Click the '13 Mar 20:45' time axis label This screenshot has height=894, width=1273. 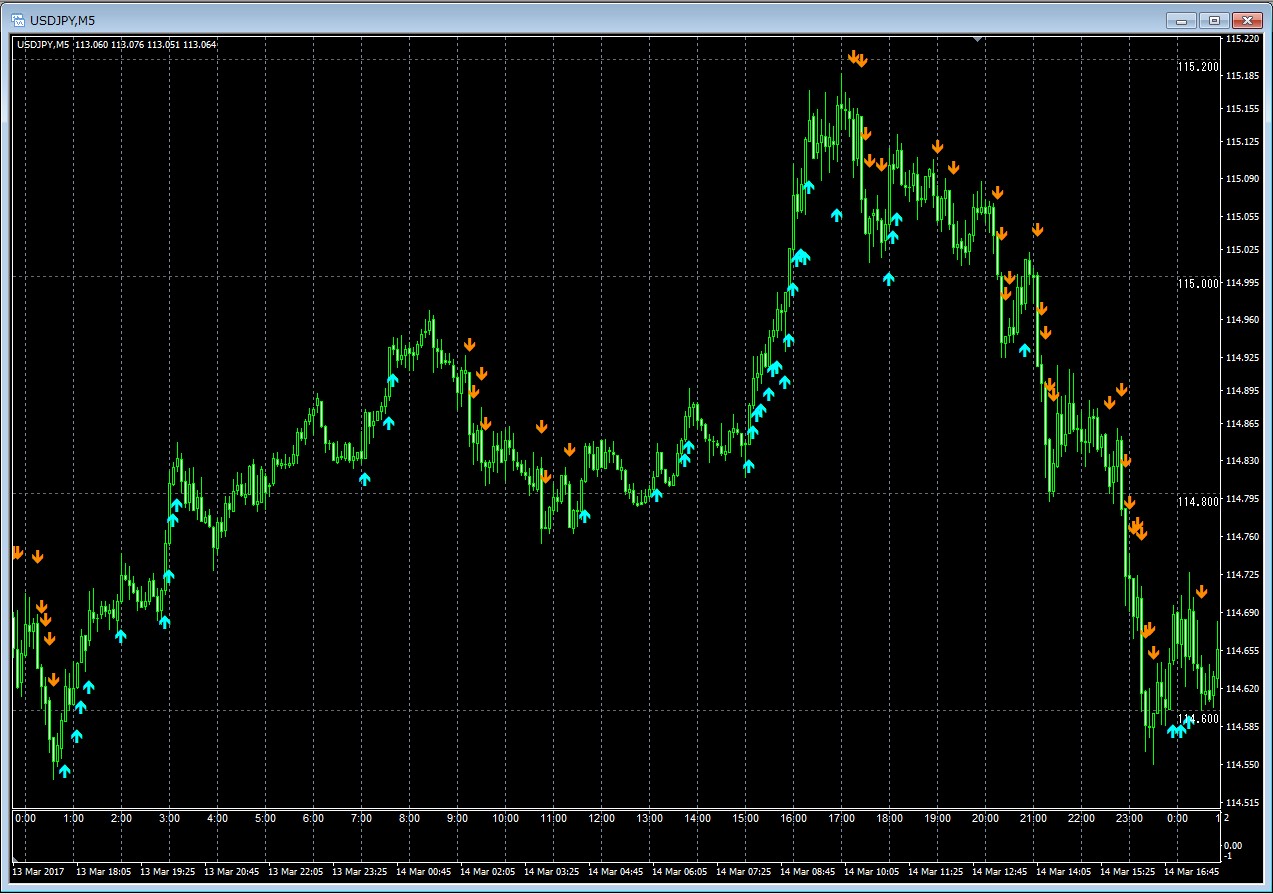pyautogui.click(x=231, y=871)
